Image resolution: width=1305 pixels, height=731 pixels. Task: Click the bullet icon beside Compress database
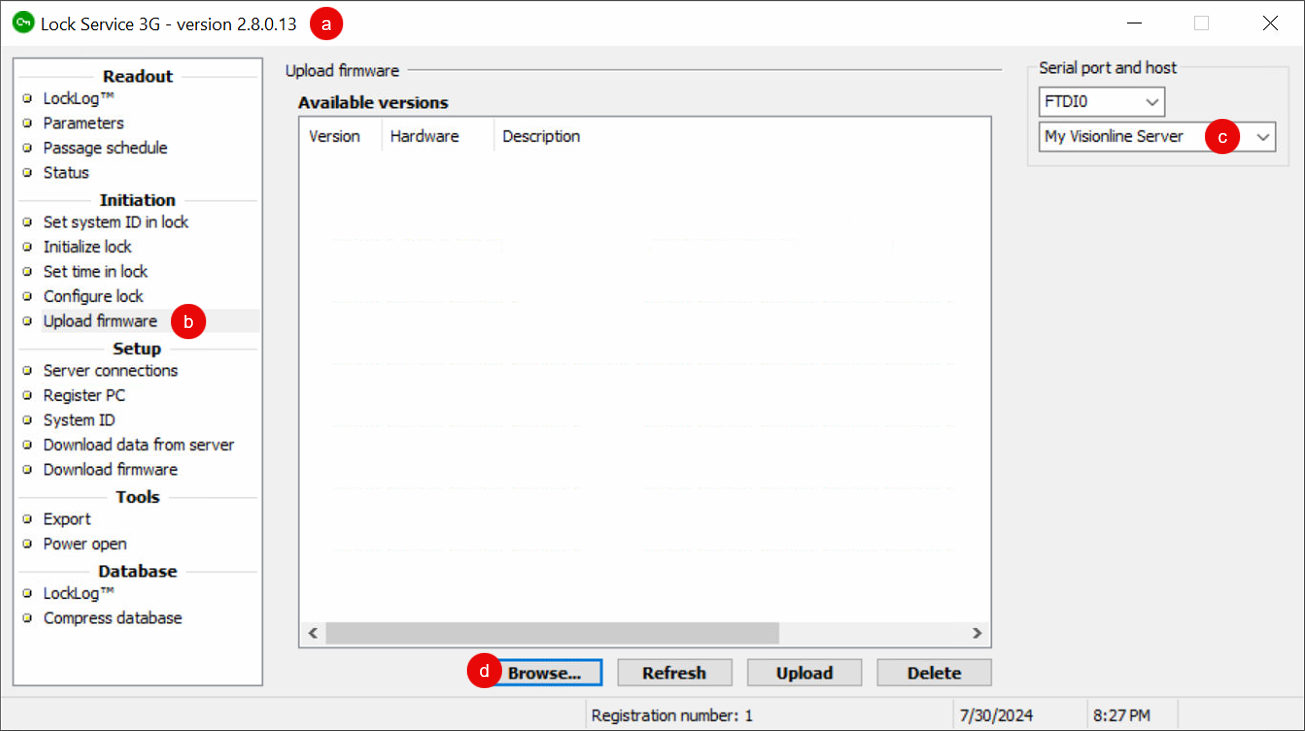tap(28, 619)
